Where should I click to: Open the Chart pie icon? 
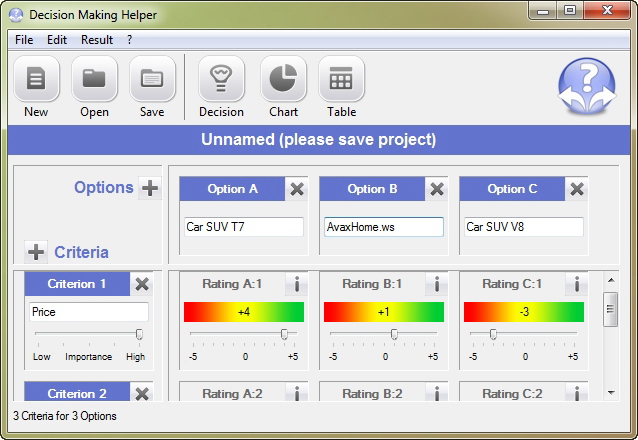[x=283, y=79]
